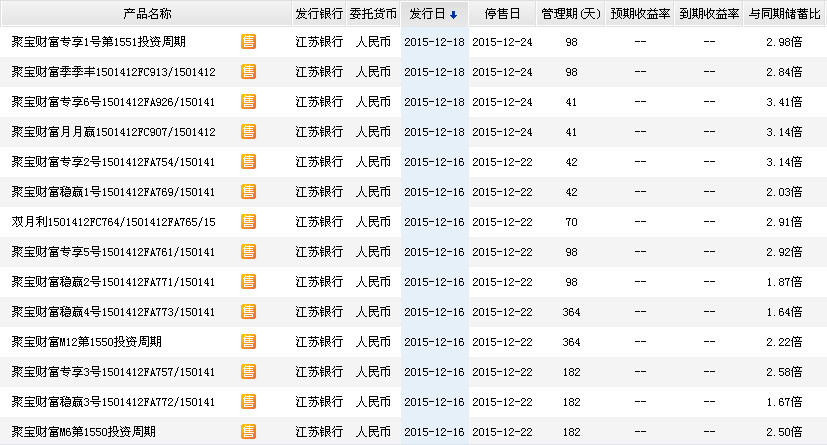Open product 聚宝财富稳赢4号1501412FA773/150141

(113, 312)
